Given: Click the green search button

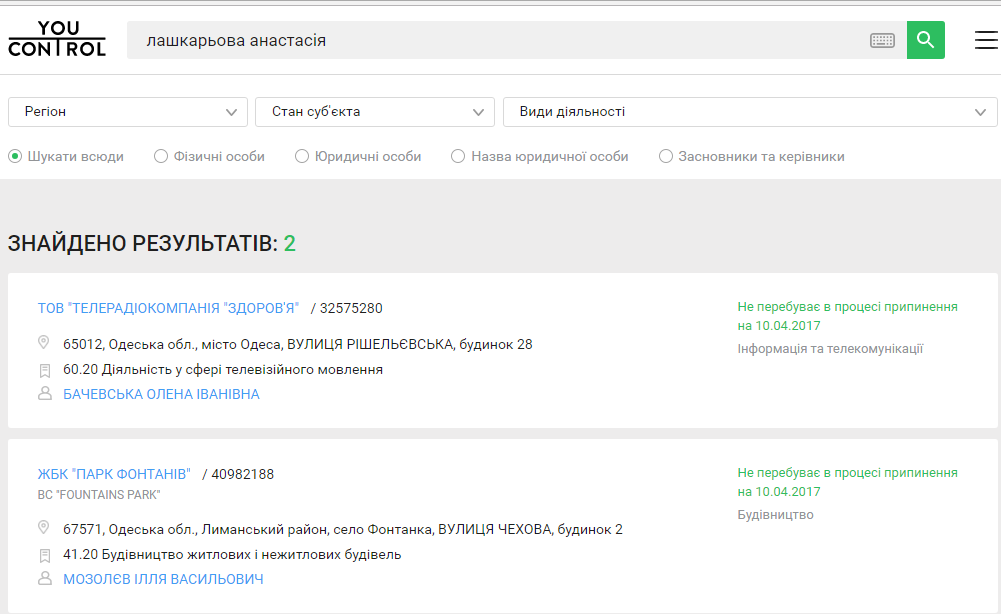Looking at the screenshot, I should [x=926, y=40].
